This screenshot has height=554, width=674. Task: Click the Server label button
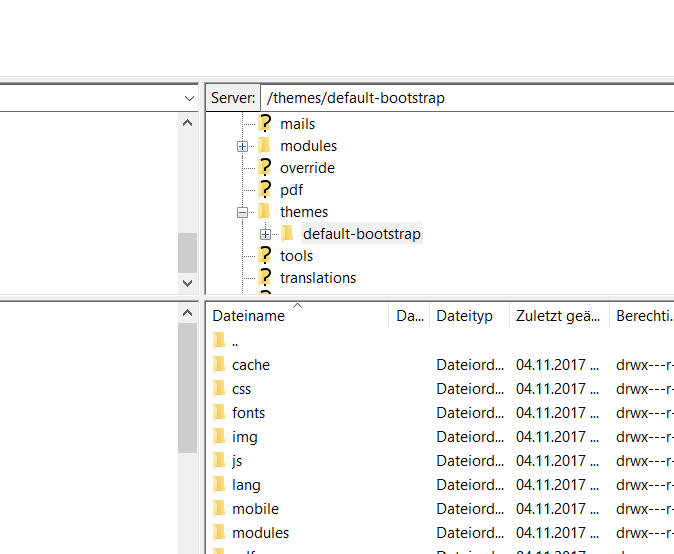tap(233, 98)
